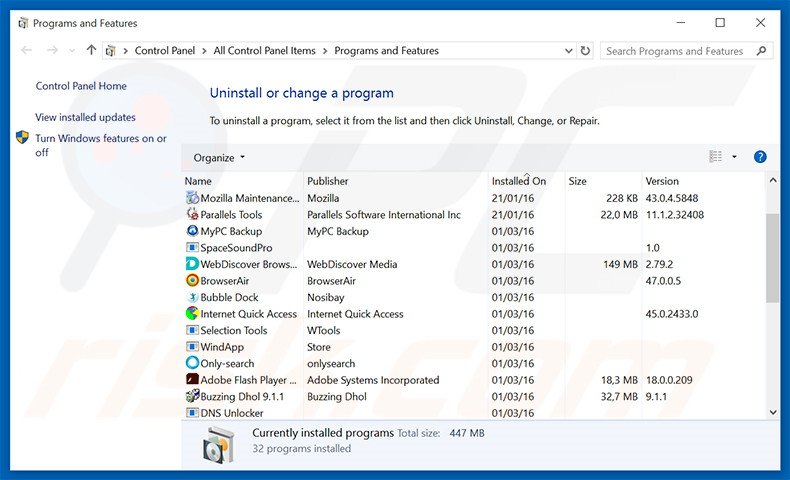
Task: Click publisher Parallels Software International Inc
Action: pos(384,215)
